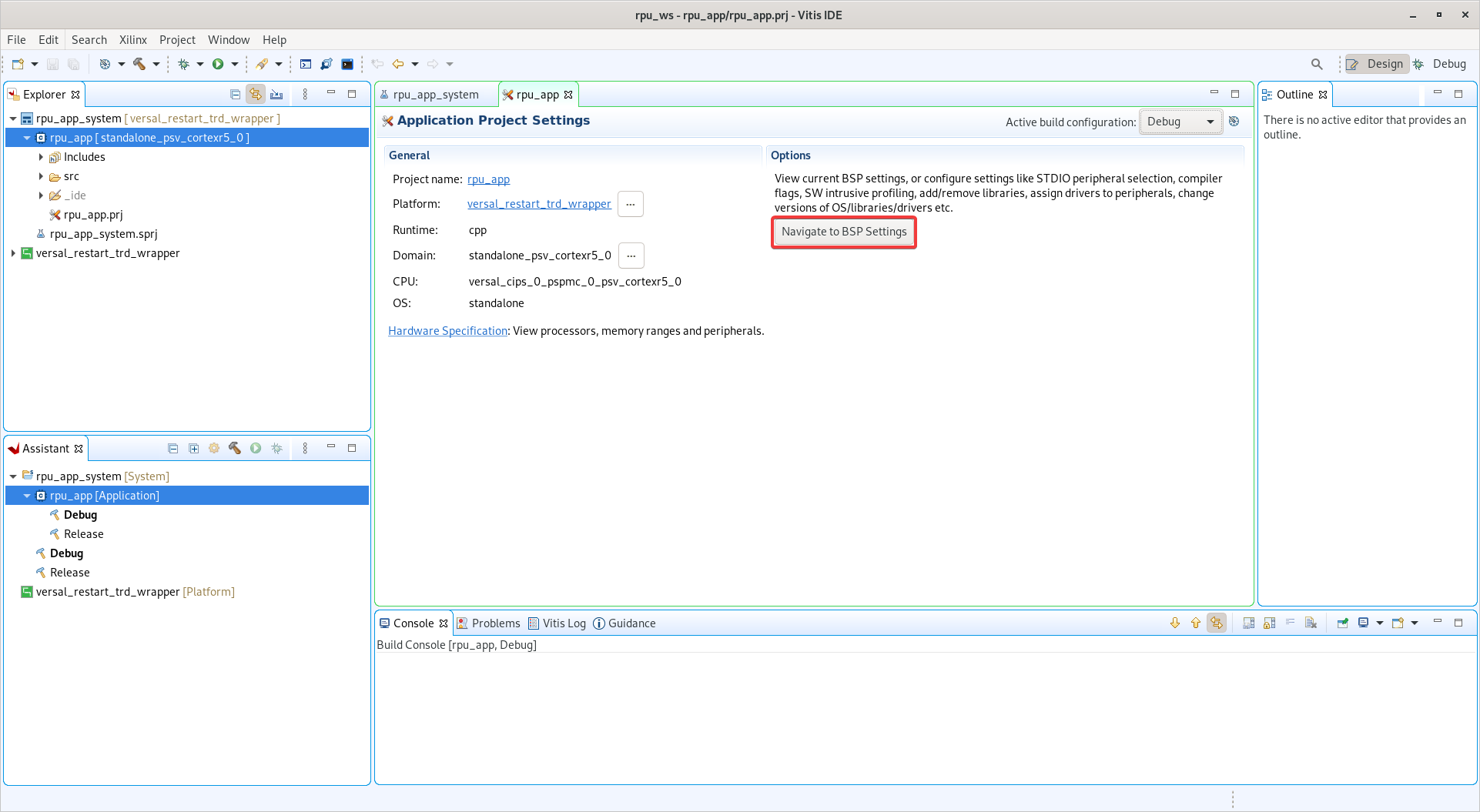This screenshot has height=812, width=1480.
Task: Maximize the Outline panel
Action: tap(1458, 94)
